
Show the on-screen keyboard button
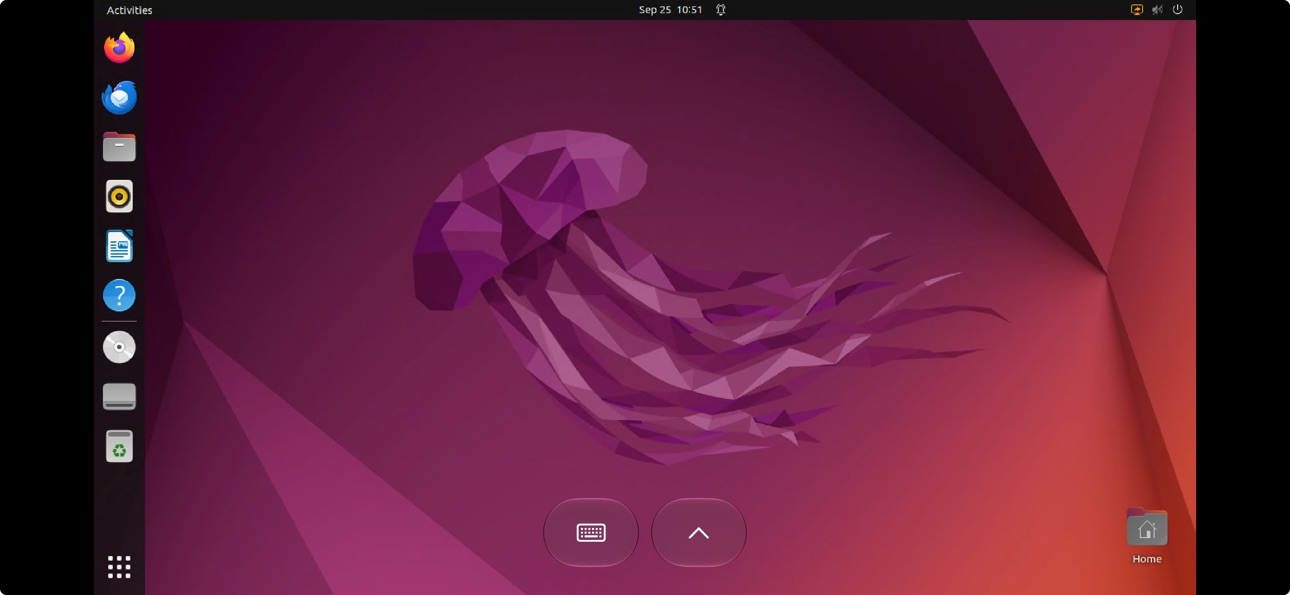coord(591,532)
